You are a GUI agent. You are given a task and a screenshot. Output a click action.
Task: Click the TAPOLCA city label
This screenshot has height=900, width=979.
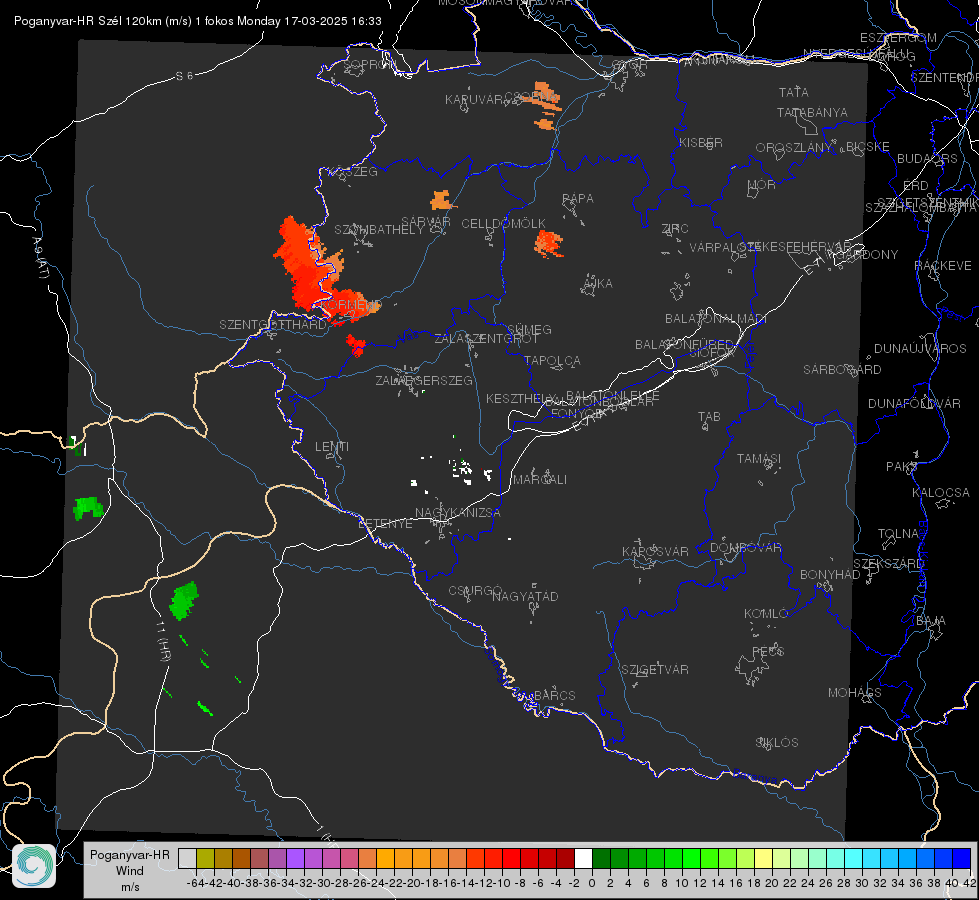tap(552, 360)
